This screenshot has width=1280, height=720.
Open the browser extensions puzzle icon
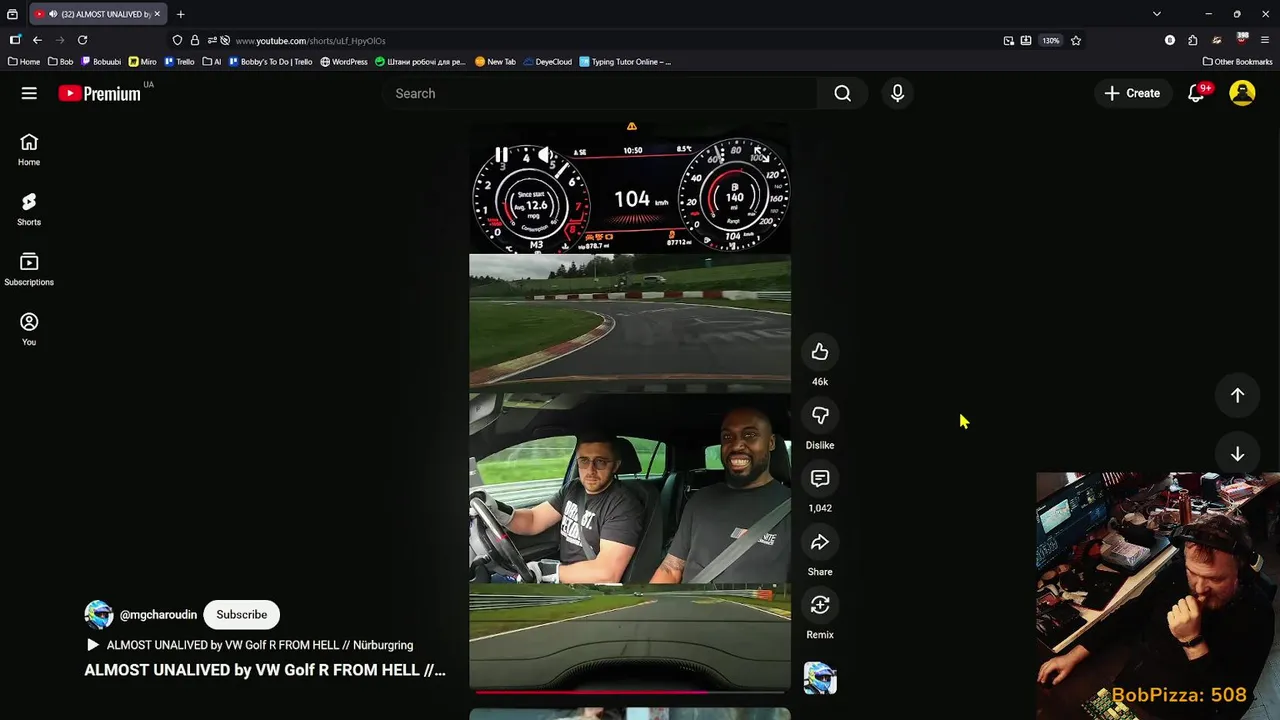tap(1193, 40)
